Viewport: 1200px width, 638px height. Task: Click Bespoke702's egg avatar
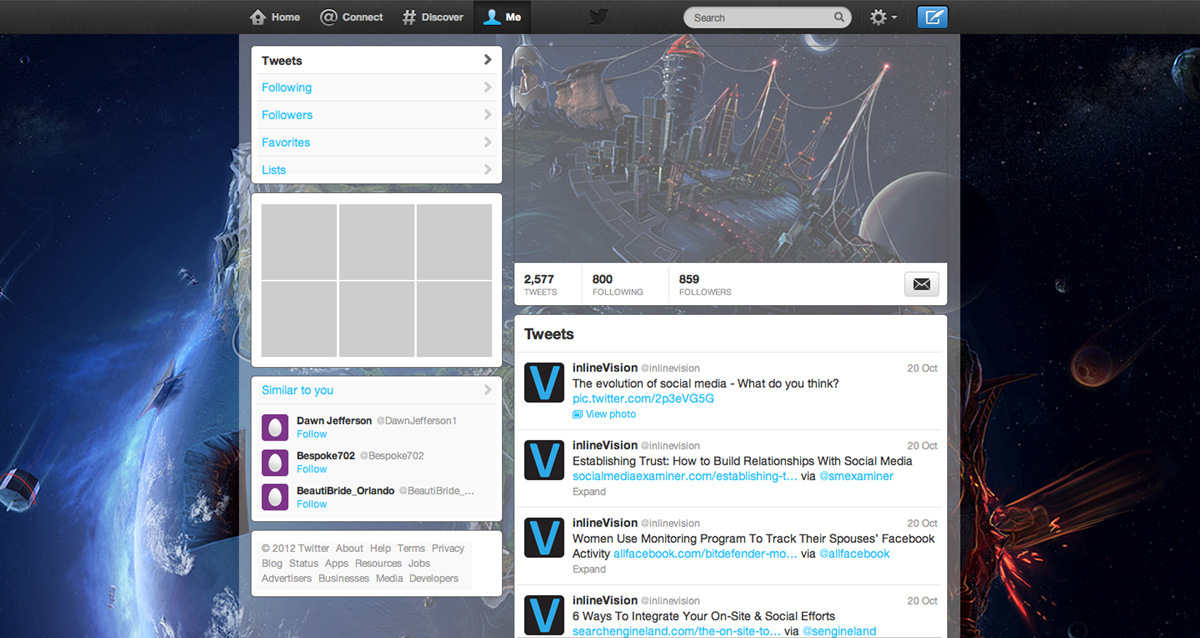click(x=275, y=462)
